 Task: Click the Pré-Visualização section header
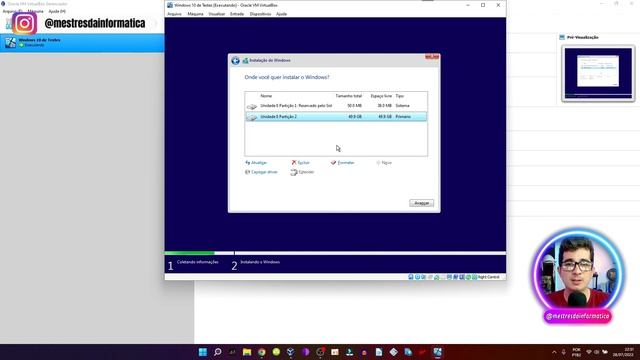coord(582,37)
